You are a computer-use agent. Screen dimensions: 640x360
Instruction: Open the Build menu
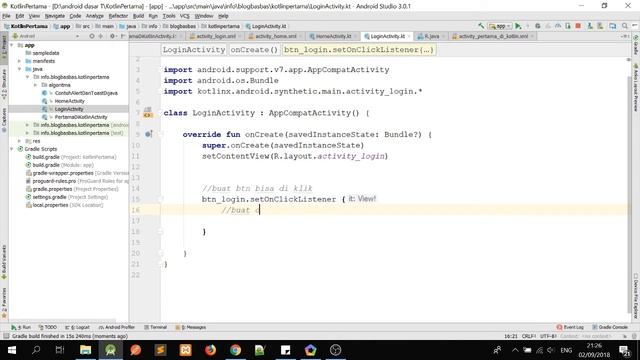coord(138,16)
